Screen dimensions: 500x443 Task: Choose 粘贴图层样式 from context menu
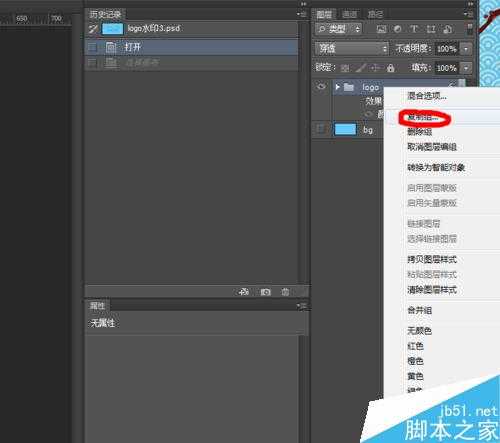click(x=432, y=275)
